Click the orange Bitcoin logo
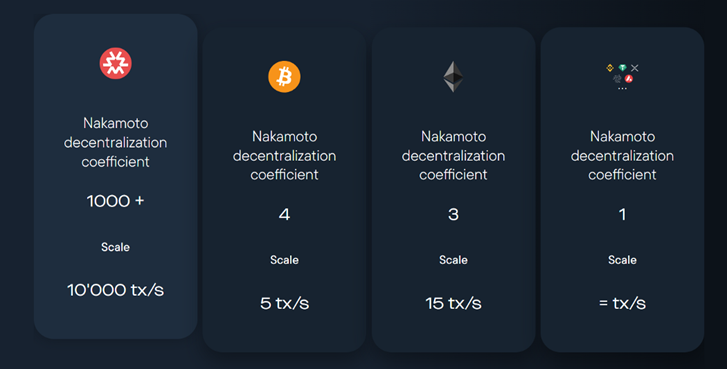This screenshot has width=727, height=369. click(x=284, y=76)
